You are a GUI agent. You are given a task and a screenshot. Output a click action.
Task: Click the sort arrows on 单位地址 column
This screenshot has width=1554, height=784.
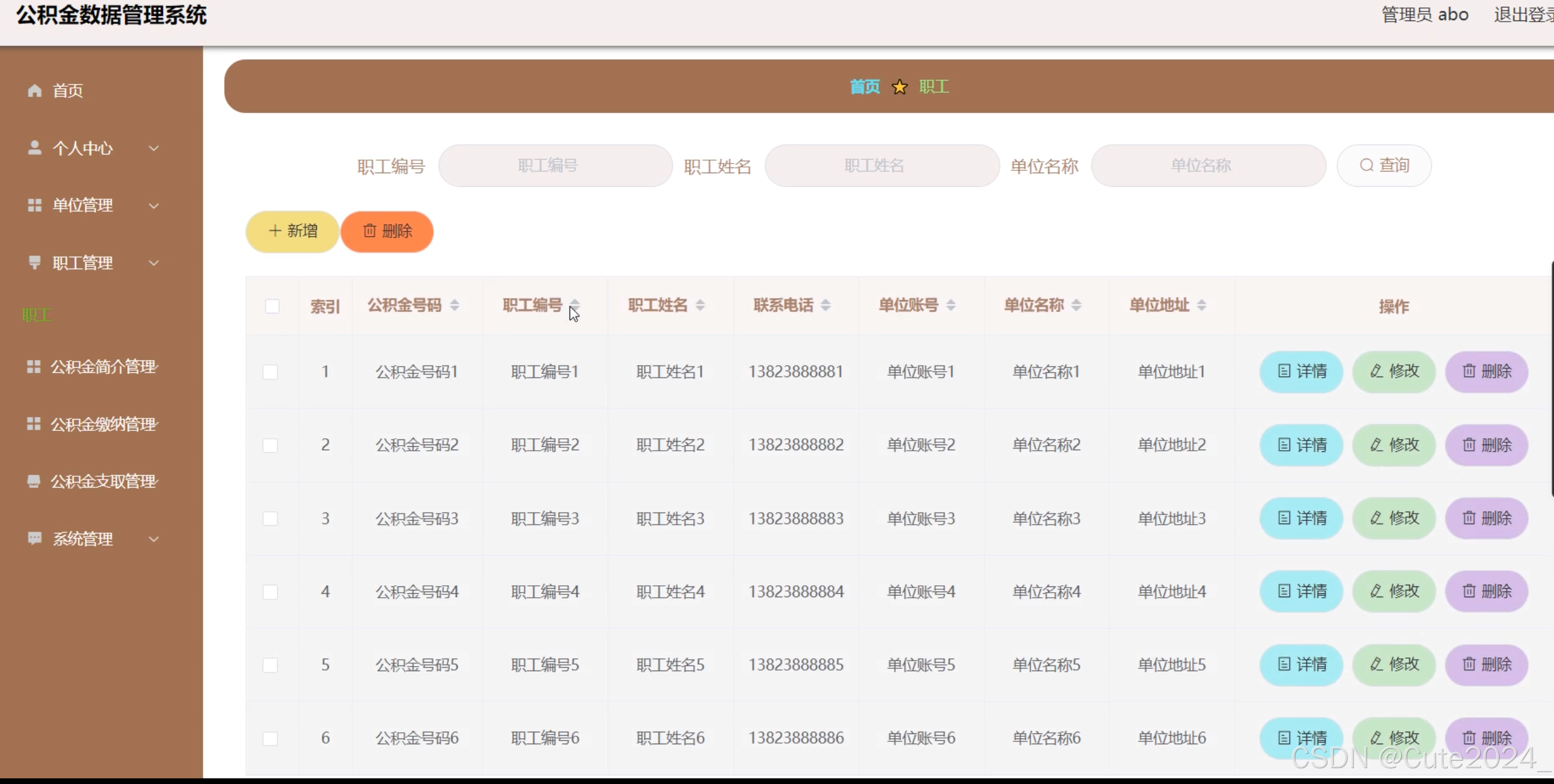point(1201,305)
